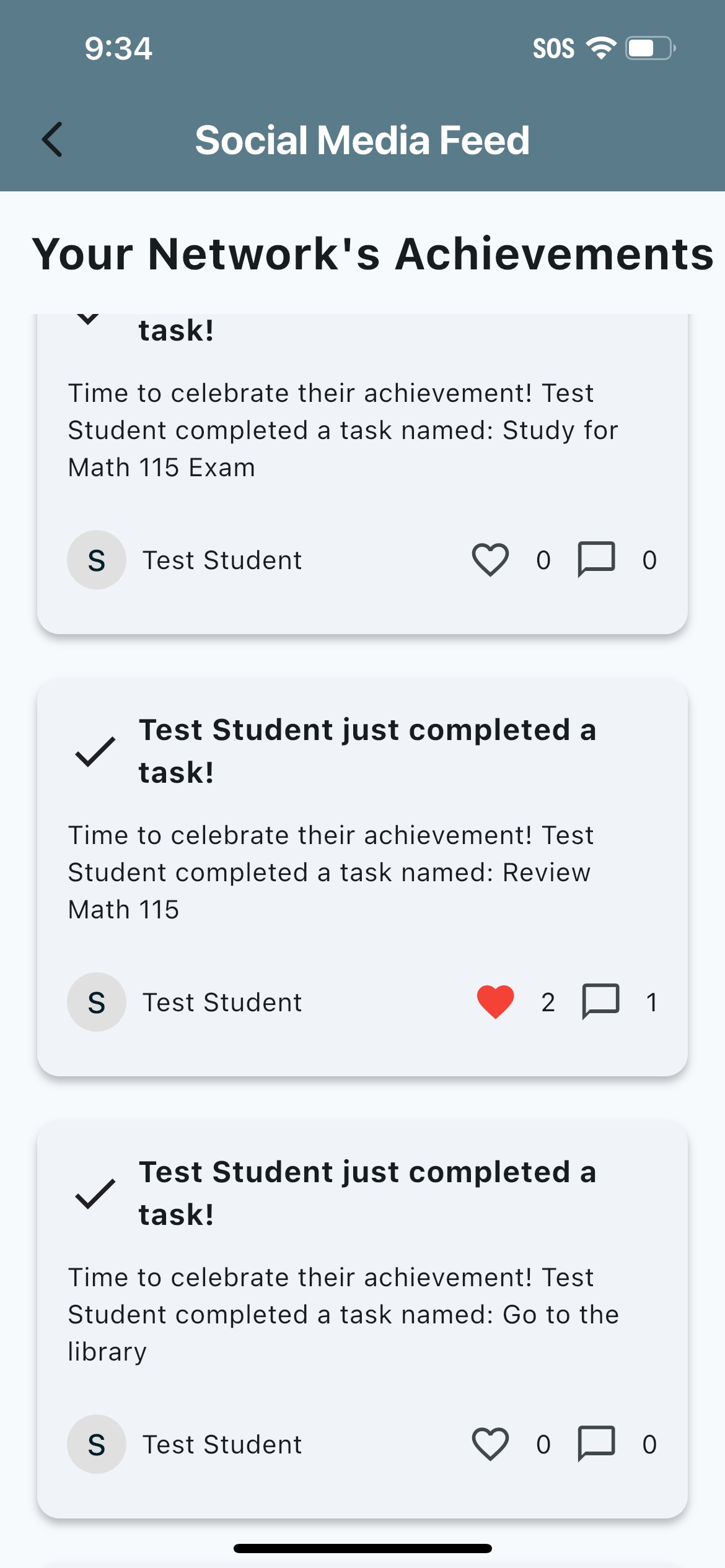Open Test Student profile from library post
Viewport: 725px width, 1568px height.
point(222,1445)
